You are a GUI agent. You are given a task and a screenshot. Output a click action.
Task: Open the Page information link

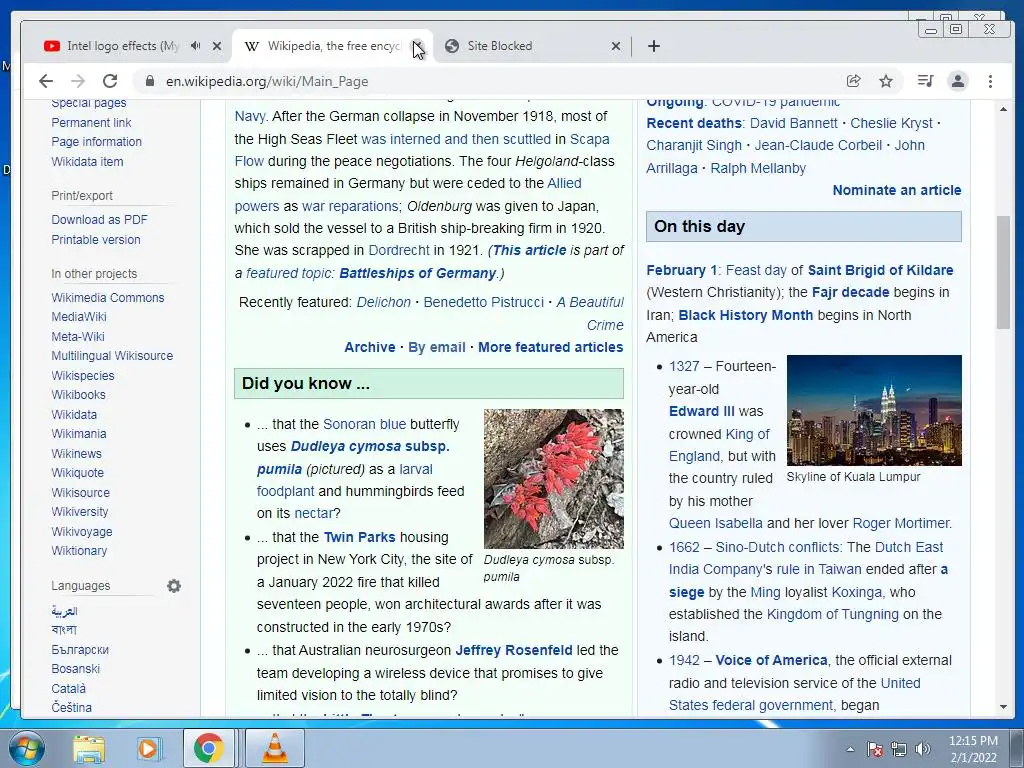(97, 142)
